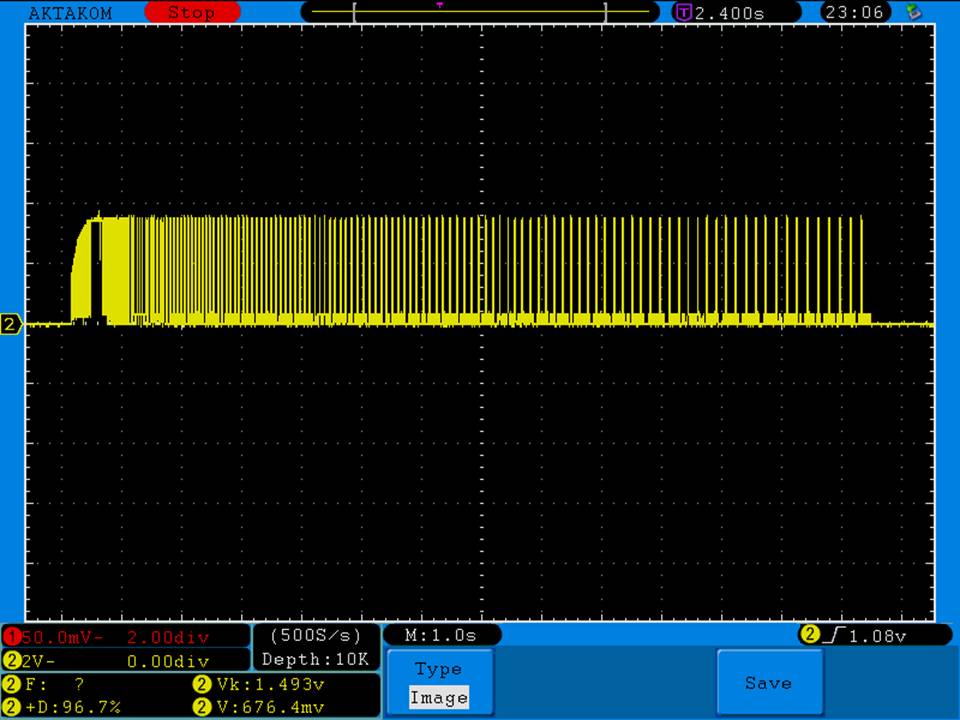
Task: Click the Depth:10K memory depth label
Action: 315,659
